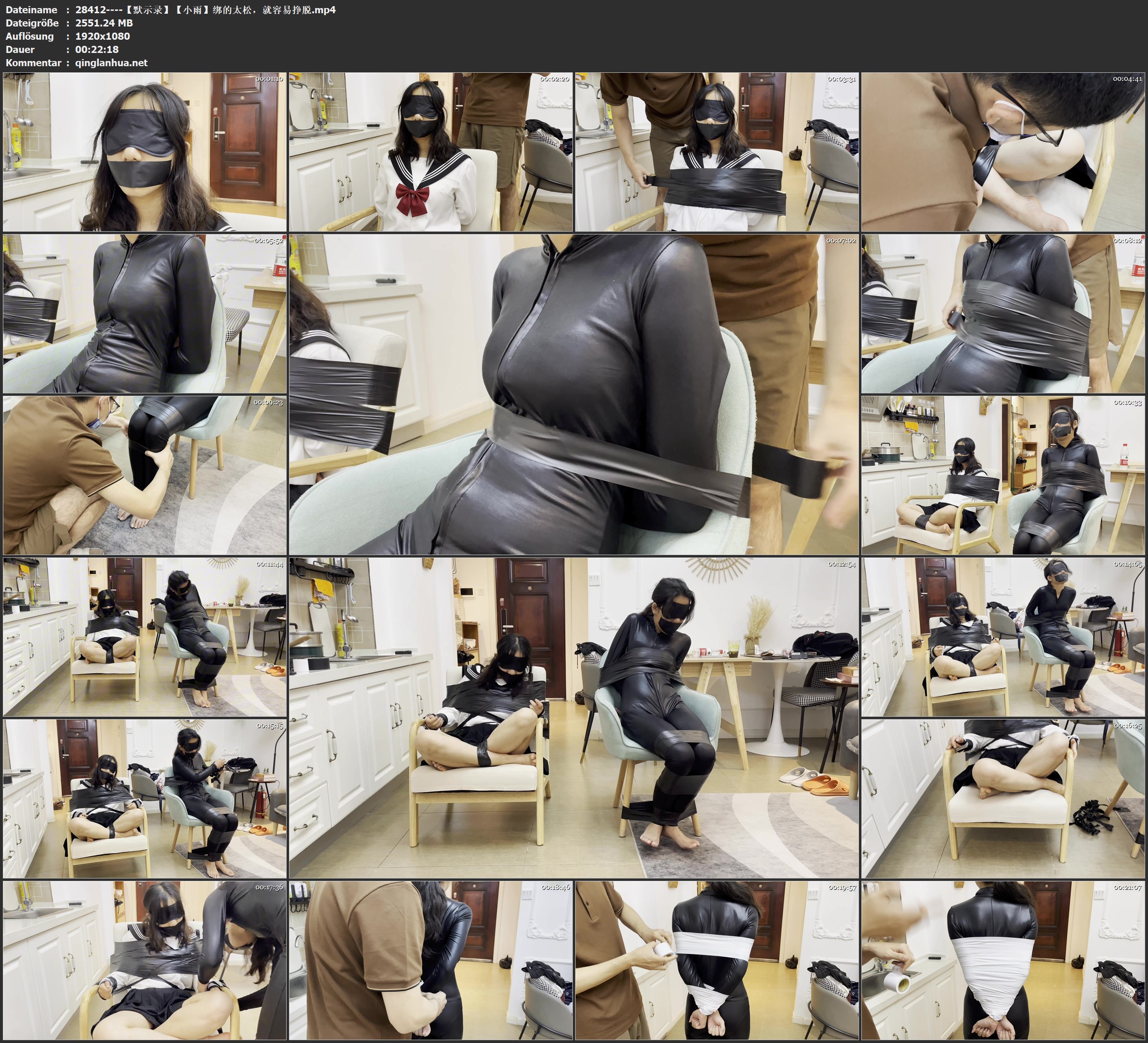This screenshot has width=1148, height=1043.
Task: Select the thumbnail labeled 00:19:57
Action: coord(716,960)
